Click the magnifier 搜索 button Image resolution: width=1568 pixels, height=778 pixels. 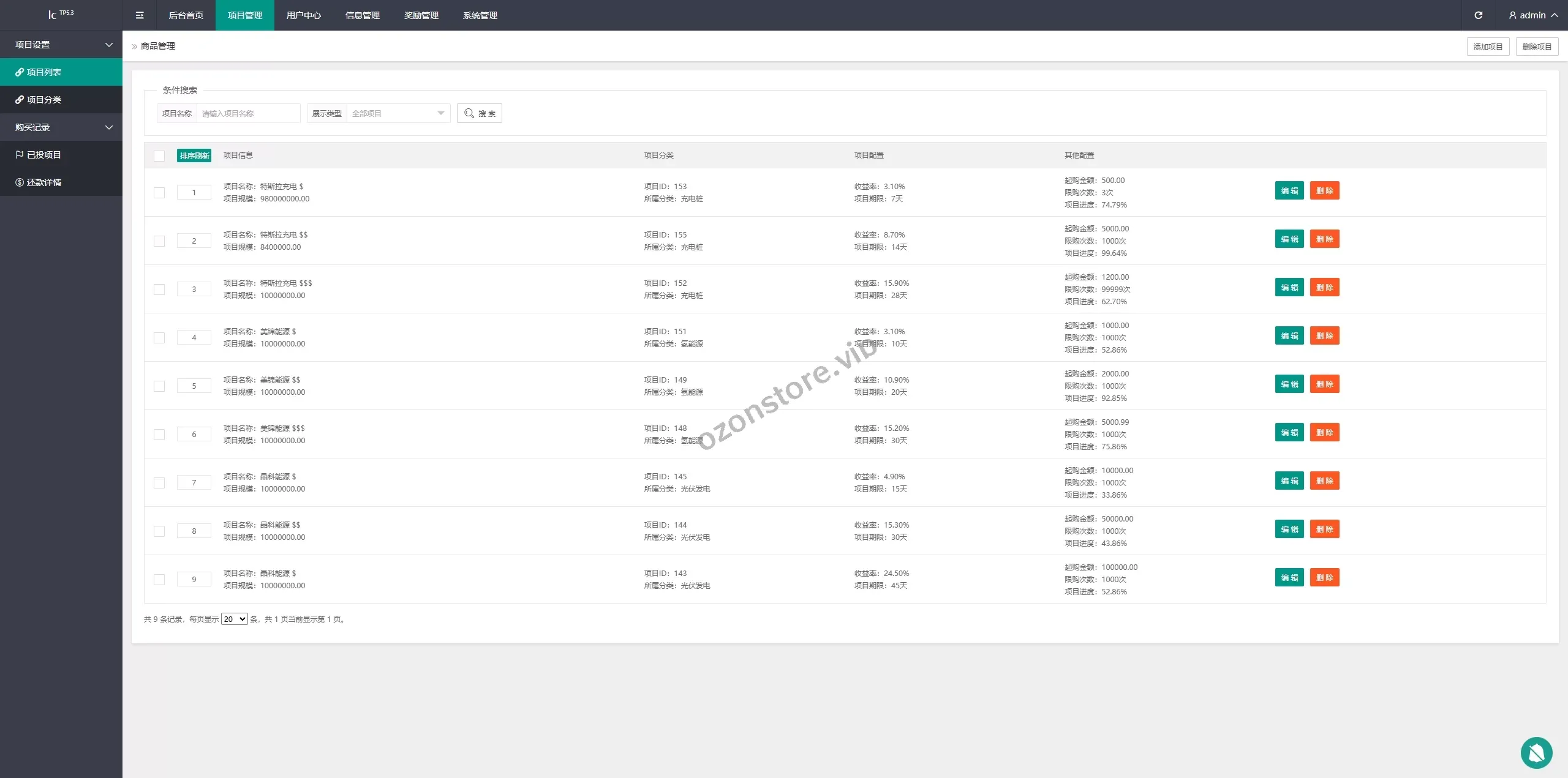[479, 113]
